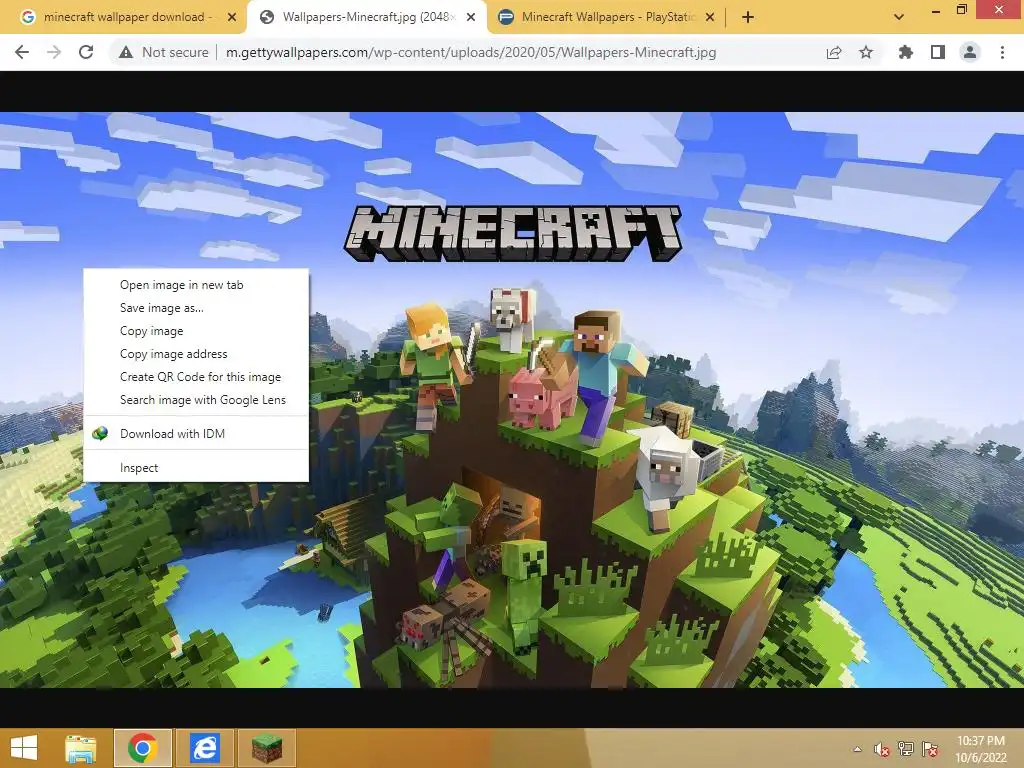The image size is (1024, 768).
Task: Bookmark this page with the star icon
Action: (866, 52)
